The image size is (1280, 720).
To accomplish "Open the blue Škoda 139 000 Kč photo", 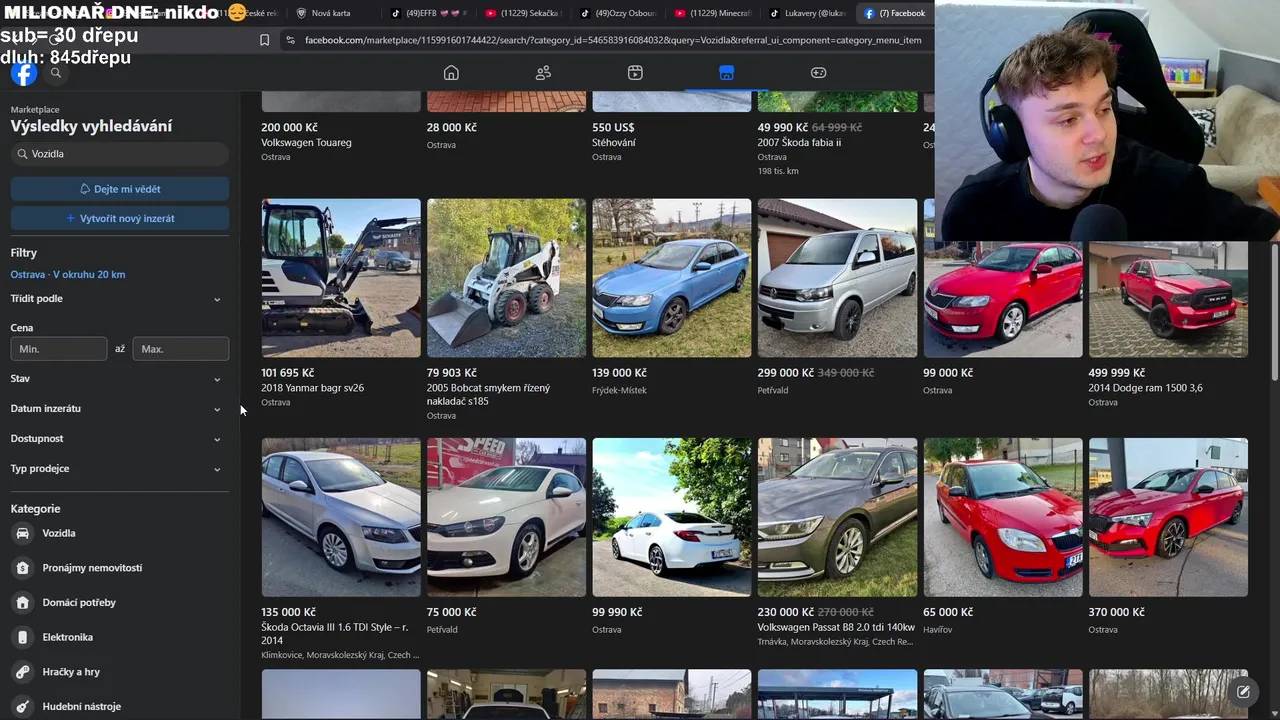I will coord(672,278).
